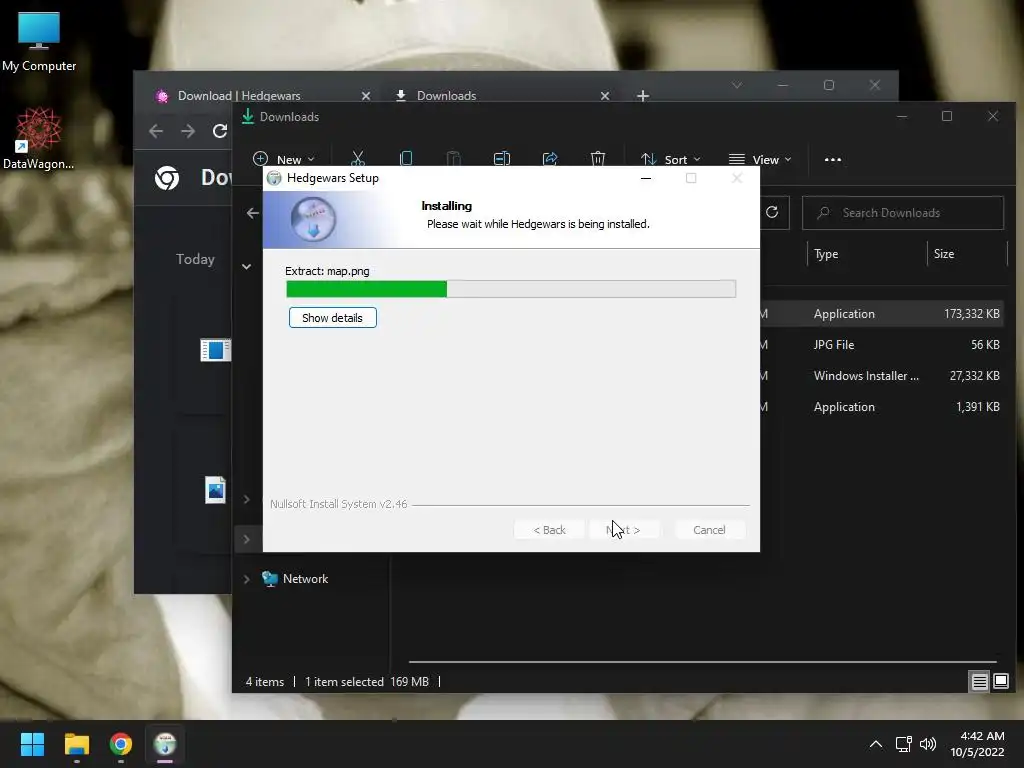
Task: Open the View dropdown in Explorer
Action: click(x=760, y=159)
